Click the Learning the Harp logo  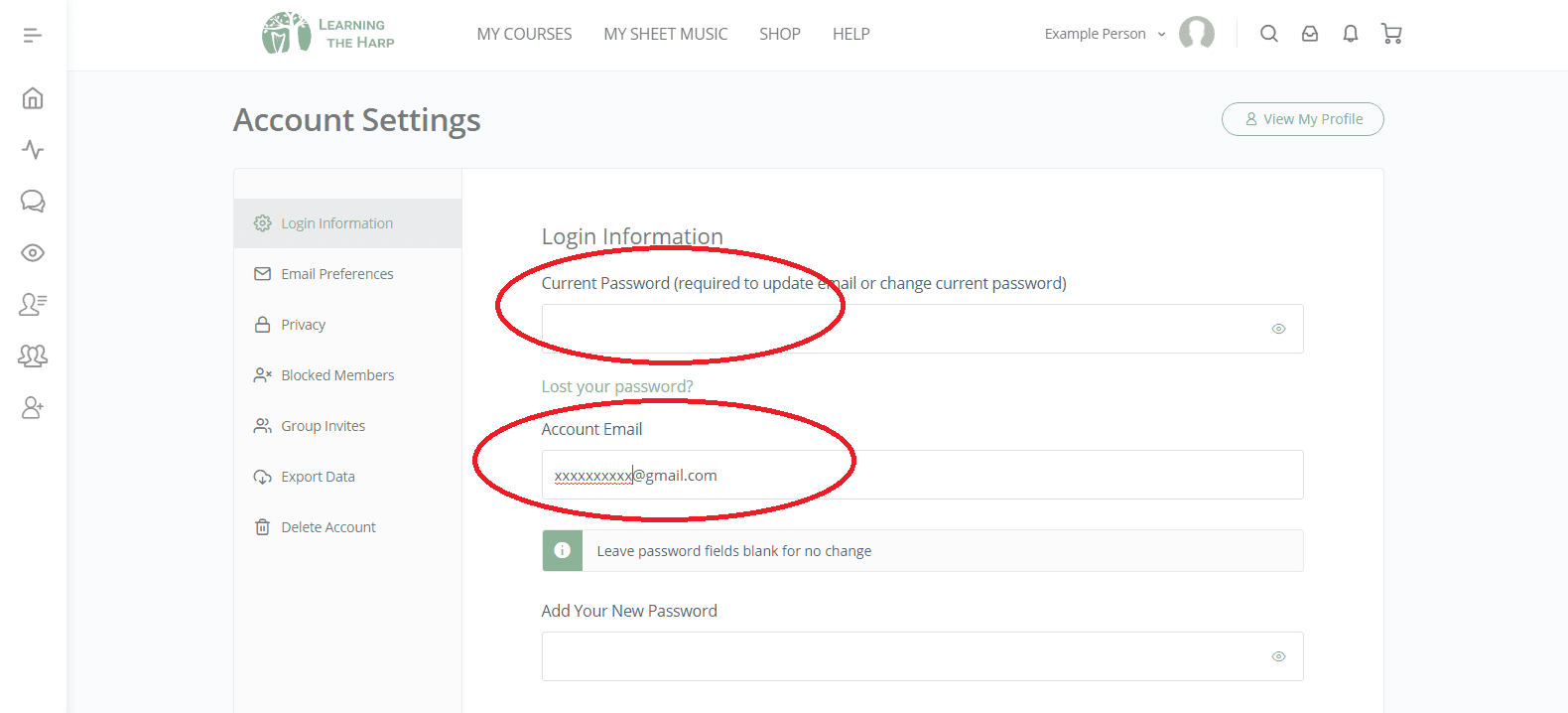coord(328,33)
